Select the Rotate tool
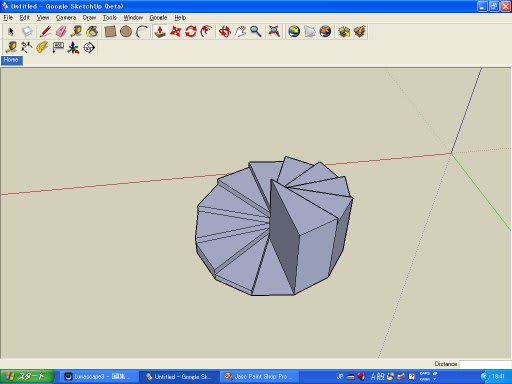Screen dimensions: 512x384 click(191, 32)
